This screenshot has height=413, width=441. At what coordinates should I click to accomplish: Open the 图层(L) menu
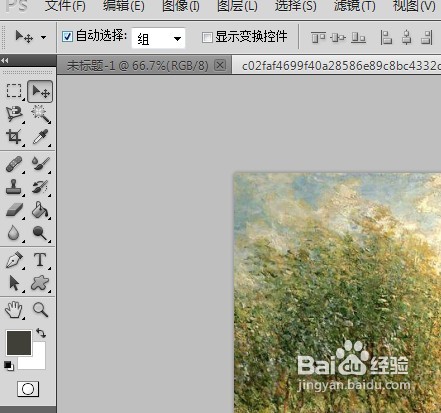[237, 6]
